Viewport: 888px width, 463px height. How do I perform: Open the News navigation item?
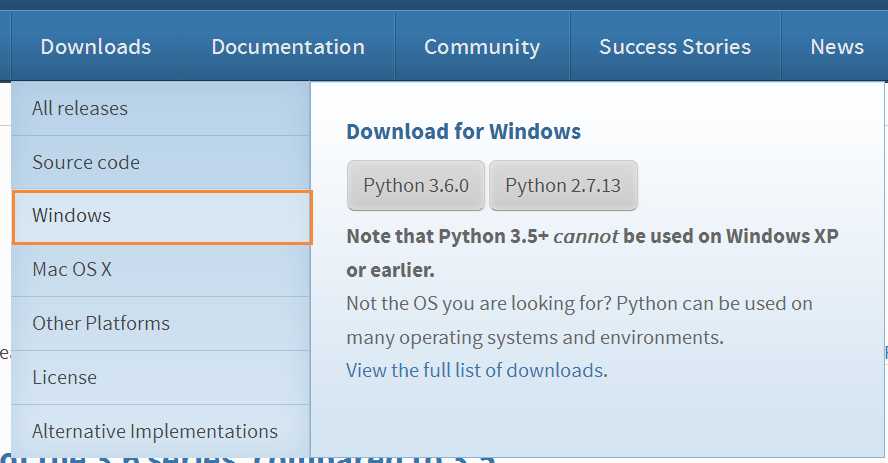(836, 46)
